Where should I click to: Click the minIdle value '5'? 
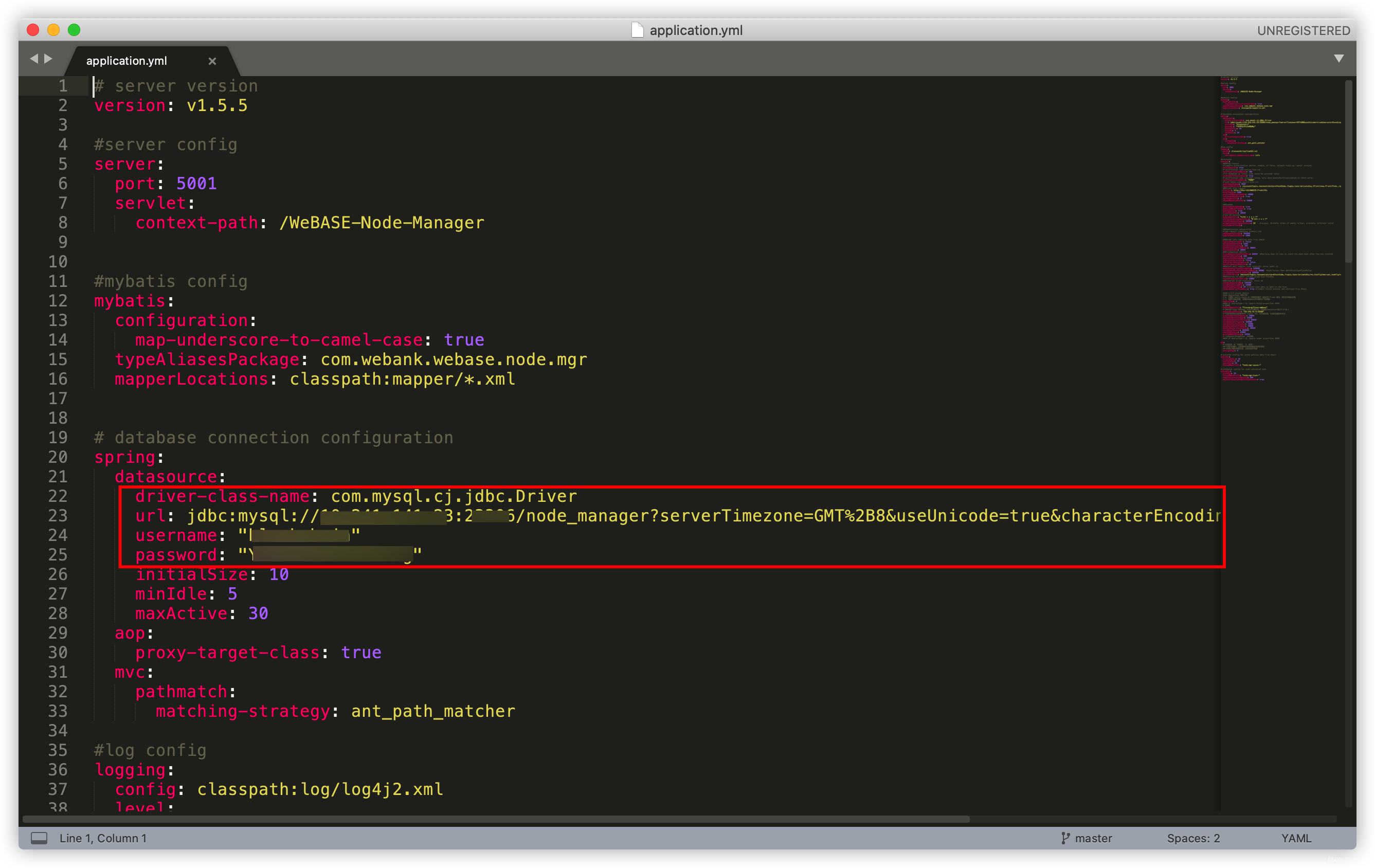(232, 594)
